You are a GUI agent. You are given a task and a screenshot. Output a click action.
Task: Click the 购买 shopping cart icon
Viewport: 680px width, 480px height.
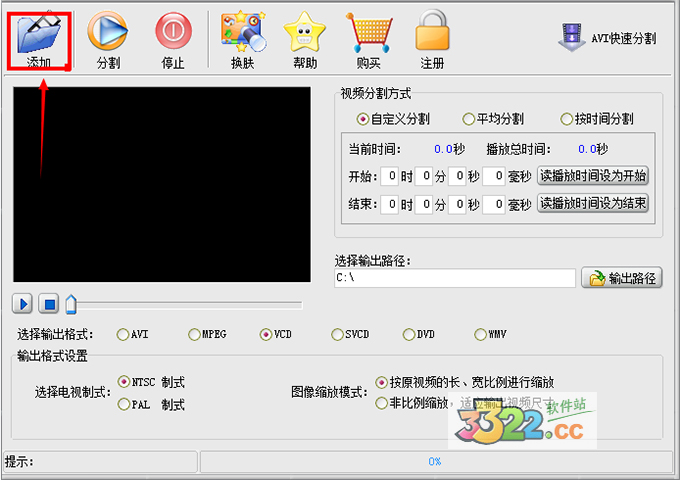coord(369,33)
